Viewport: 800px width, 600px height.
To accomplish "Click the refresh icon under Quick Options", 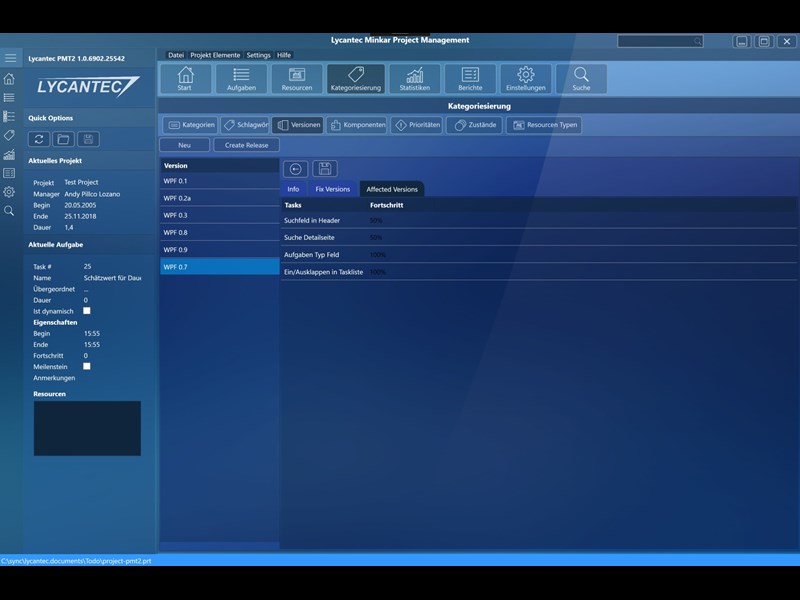I will tap(39, 139).
